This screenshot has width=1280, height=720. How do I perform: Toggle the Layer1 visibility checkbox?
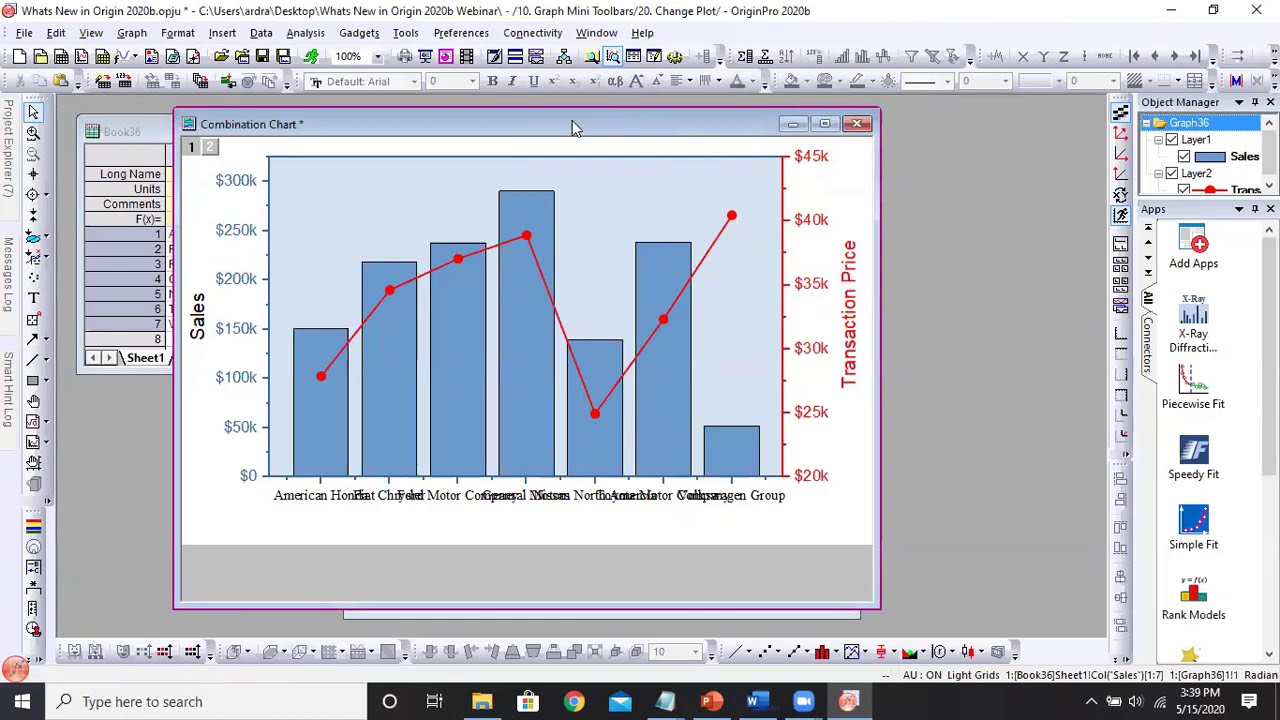[x=1172, y=140]
